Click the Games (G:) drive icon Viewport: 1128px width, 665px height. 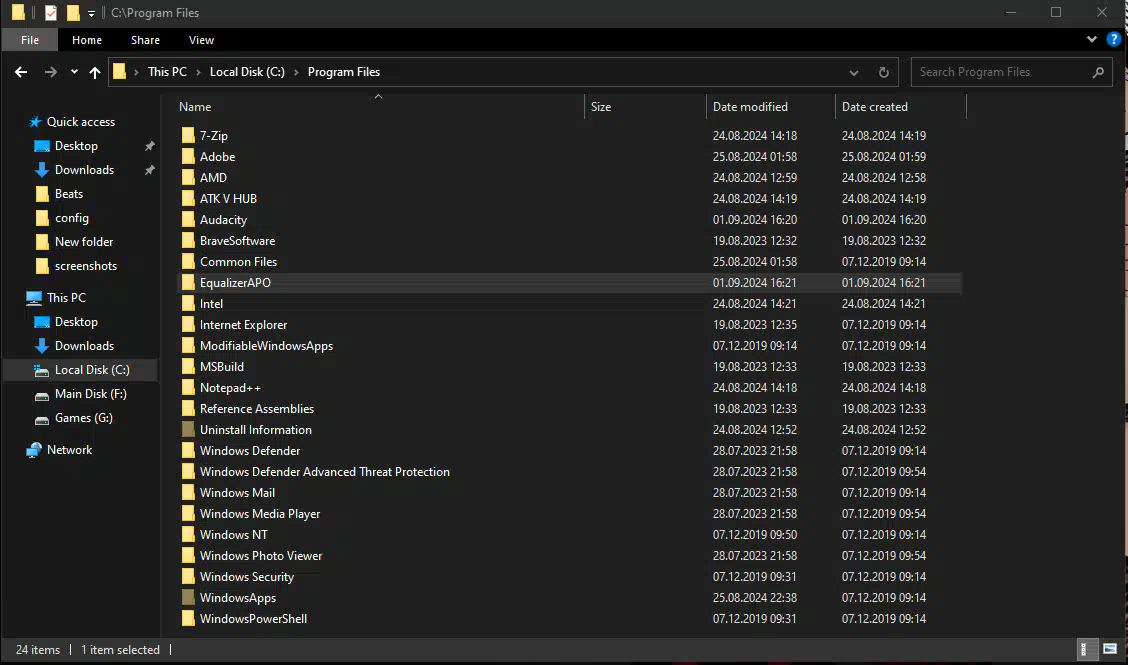(42, 419)
